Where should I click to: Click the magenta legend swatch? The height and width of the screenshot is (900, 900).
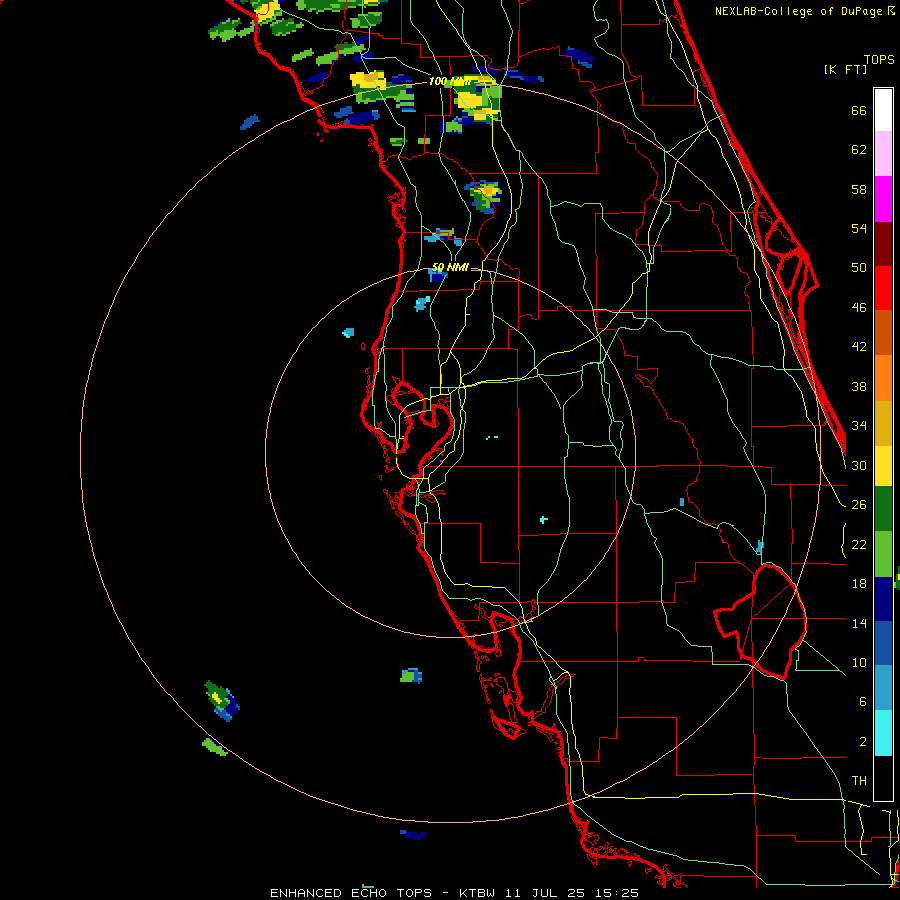point(883,199)
